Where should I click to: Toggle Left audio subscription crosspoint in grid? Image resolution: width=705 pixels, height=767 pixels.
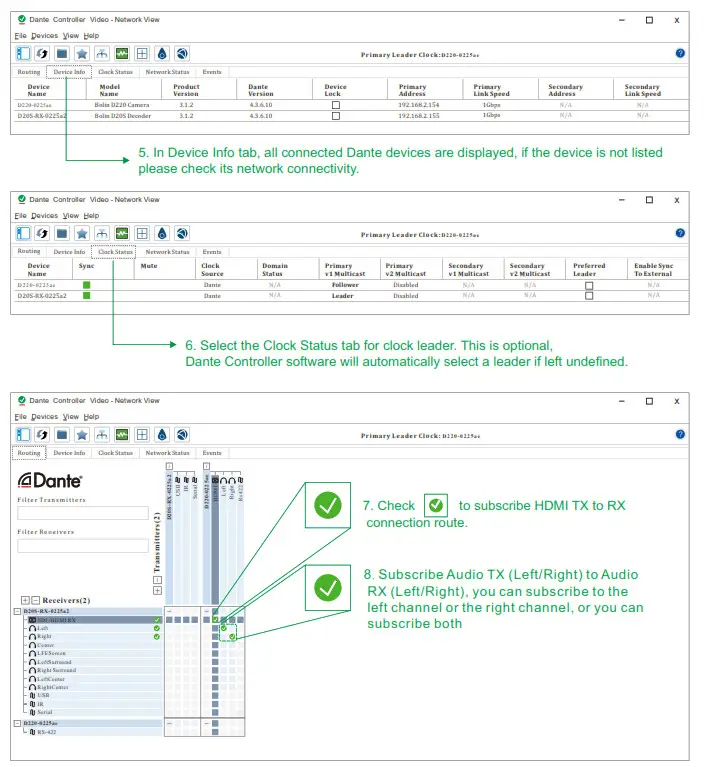tap(224, 628)
